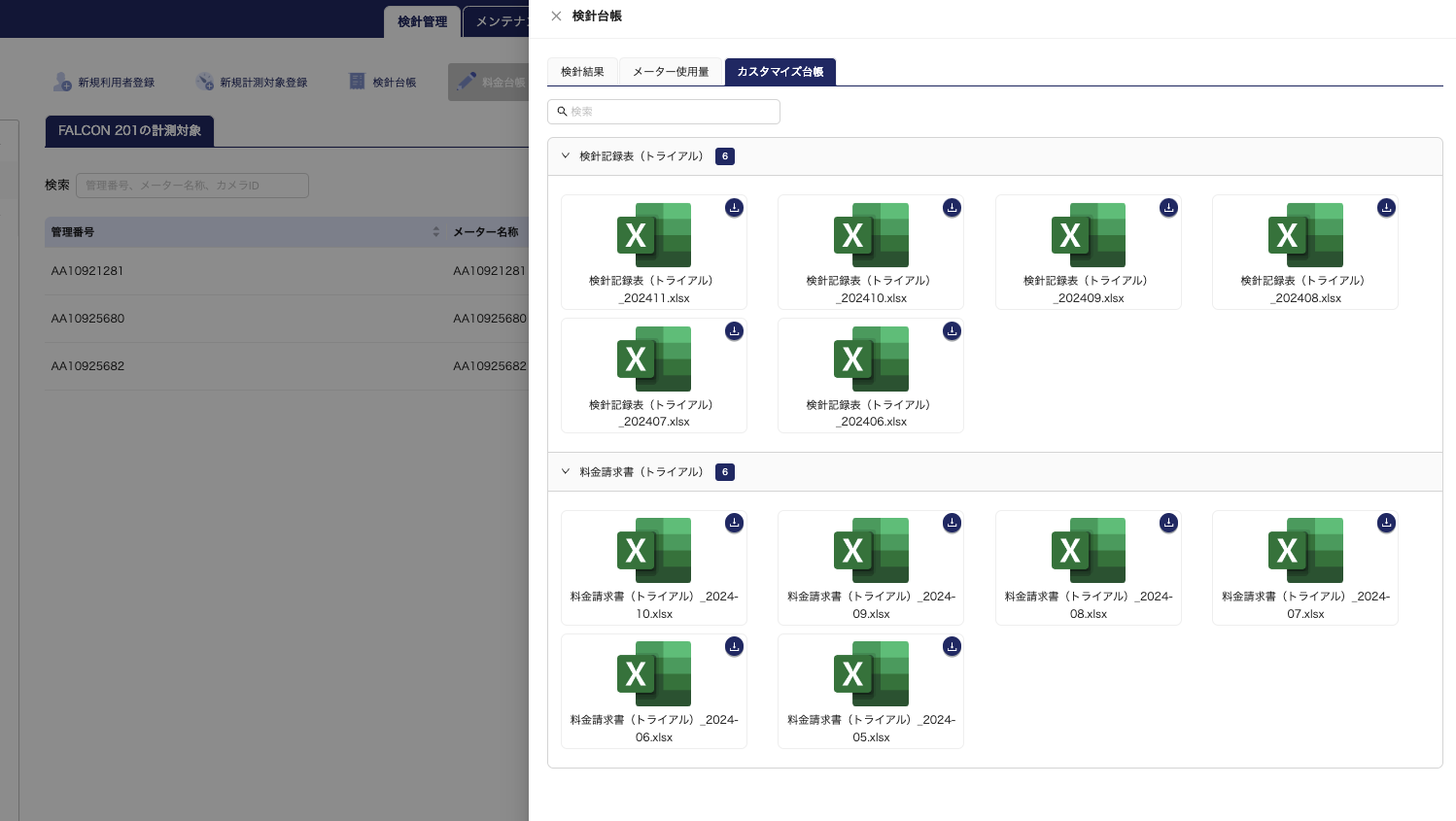The width and height of the screenshot is (1456, 821).
Task: Select the FALCON 201の計測対象 tab
Action: point(129,130)
